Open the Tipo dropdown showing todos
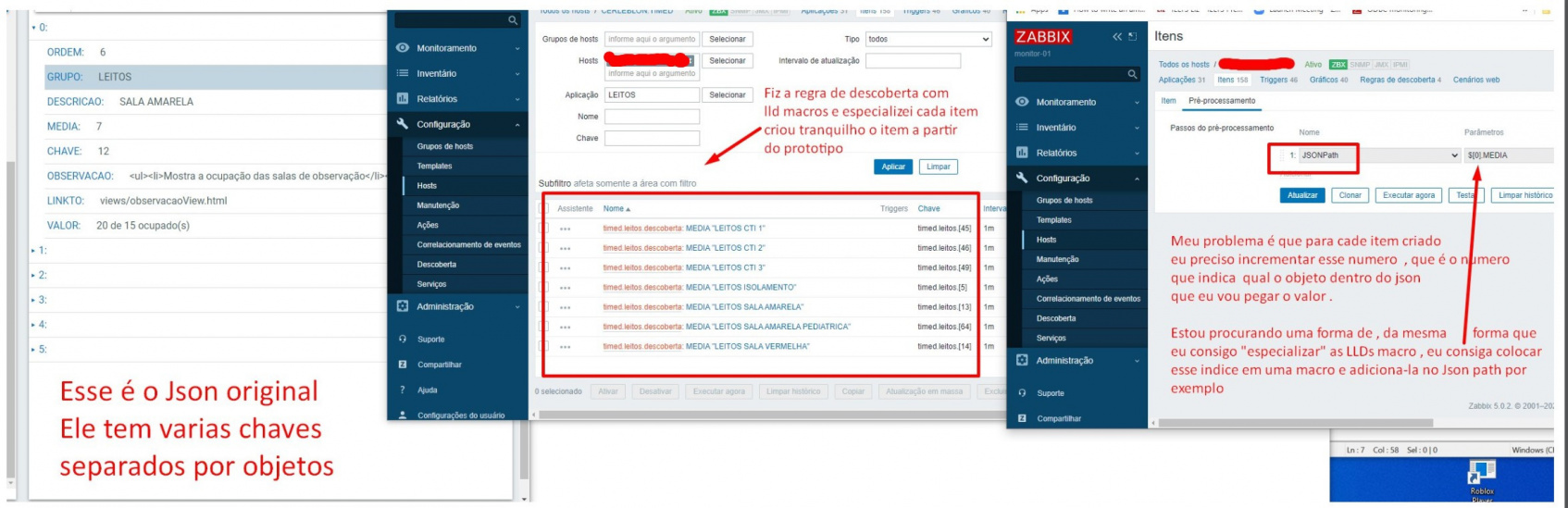 928,39
